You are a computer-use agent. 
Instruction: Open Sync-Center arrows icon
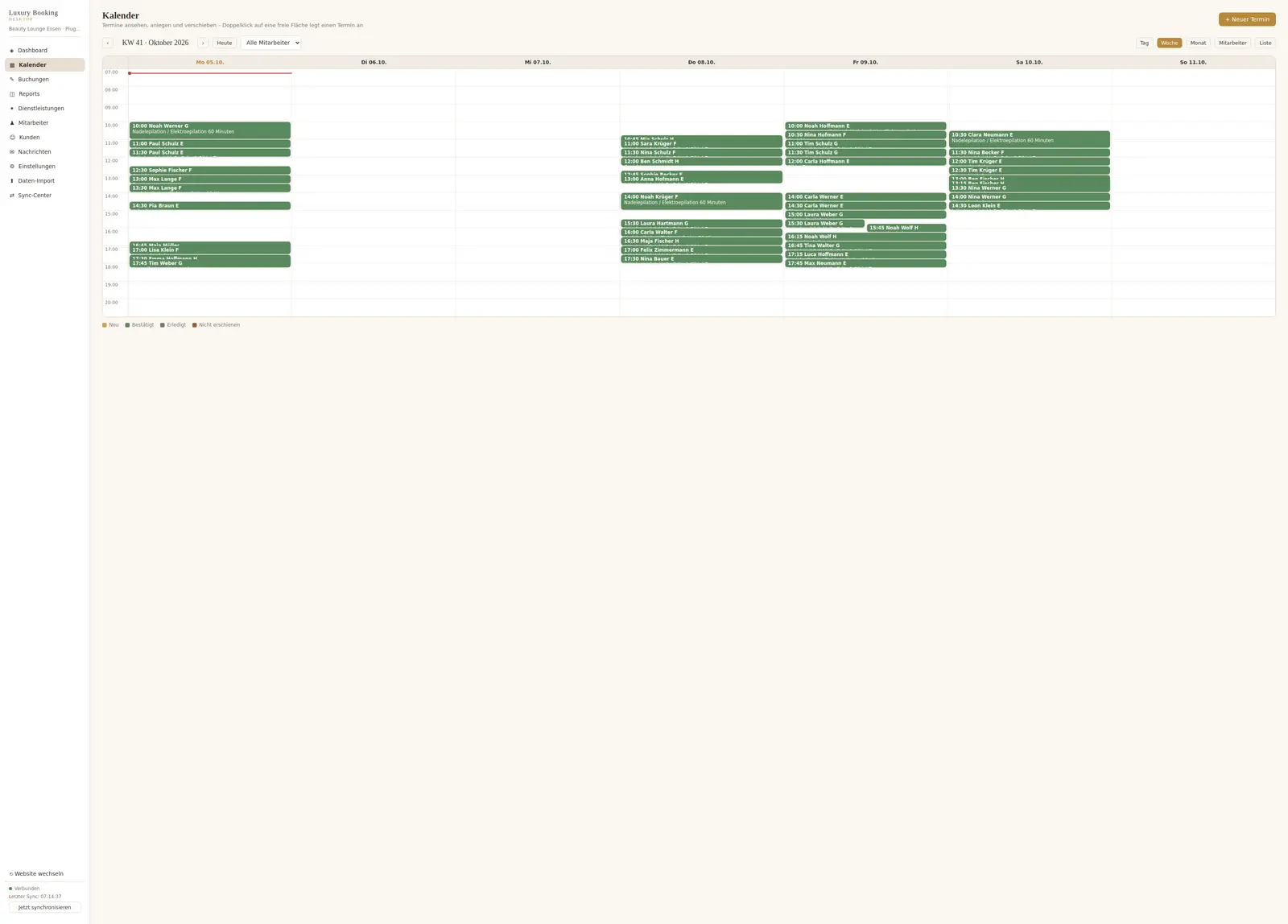(11, 196)
